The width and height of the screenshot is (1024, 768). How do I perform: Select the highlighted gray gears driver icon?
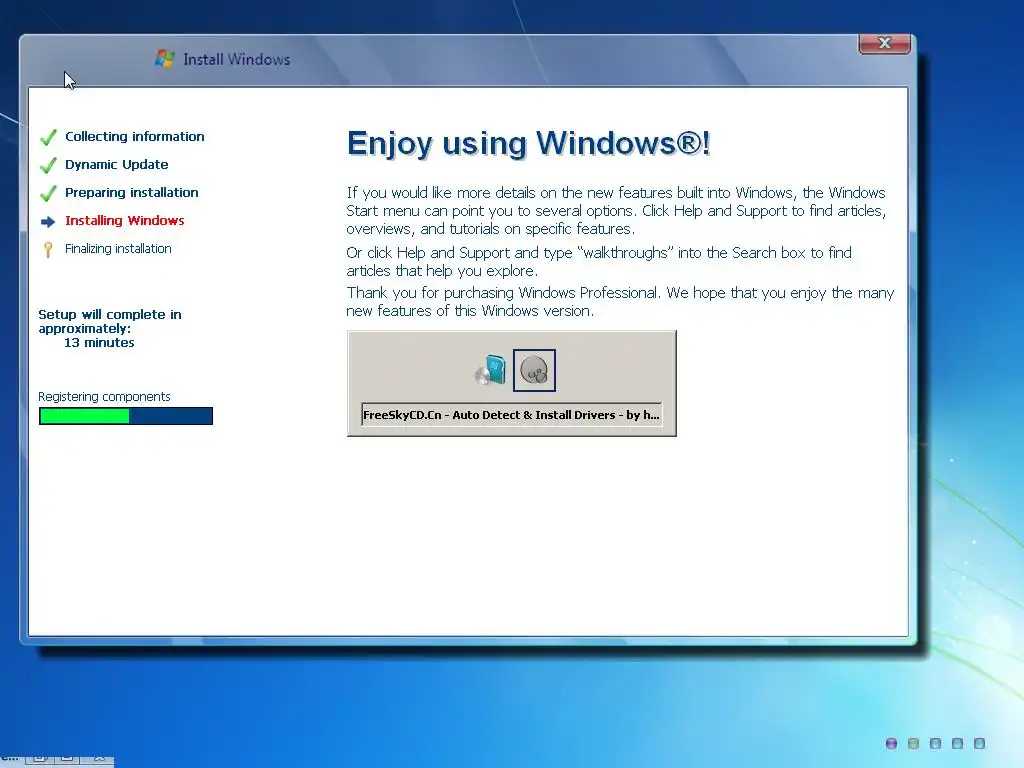click(x=534, y=370)
